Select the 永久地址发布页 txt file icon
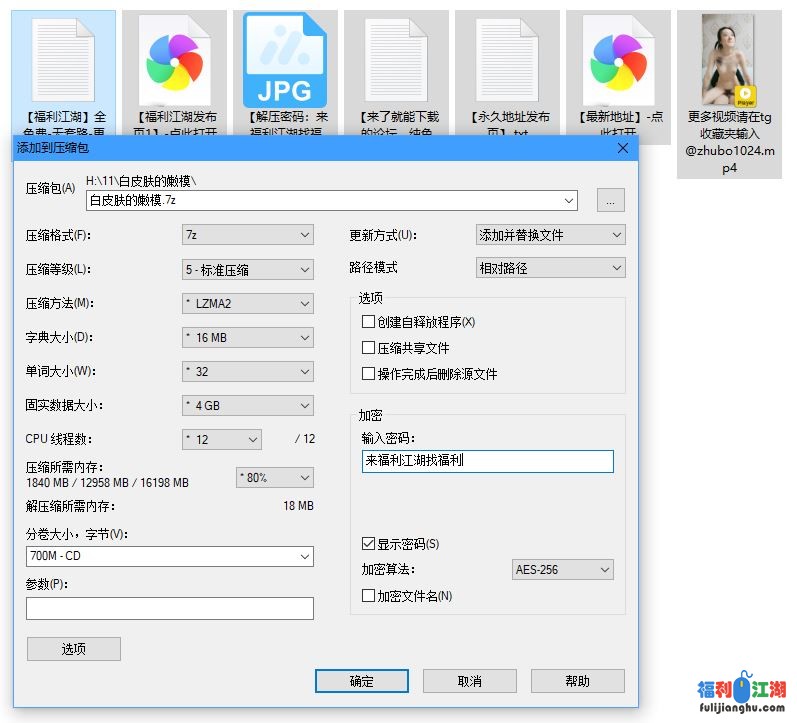 click(507, 60)
